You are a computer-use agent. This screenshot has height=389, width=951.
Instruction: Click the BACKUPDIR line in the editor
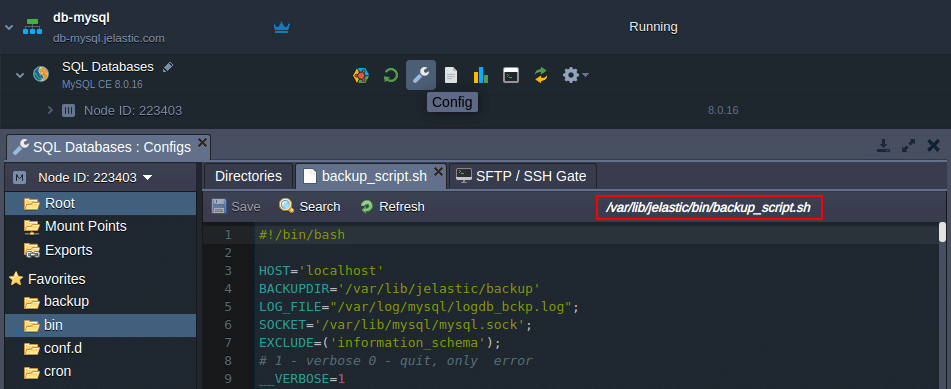click(399, 288)
